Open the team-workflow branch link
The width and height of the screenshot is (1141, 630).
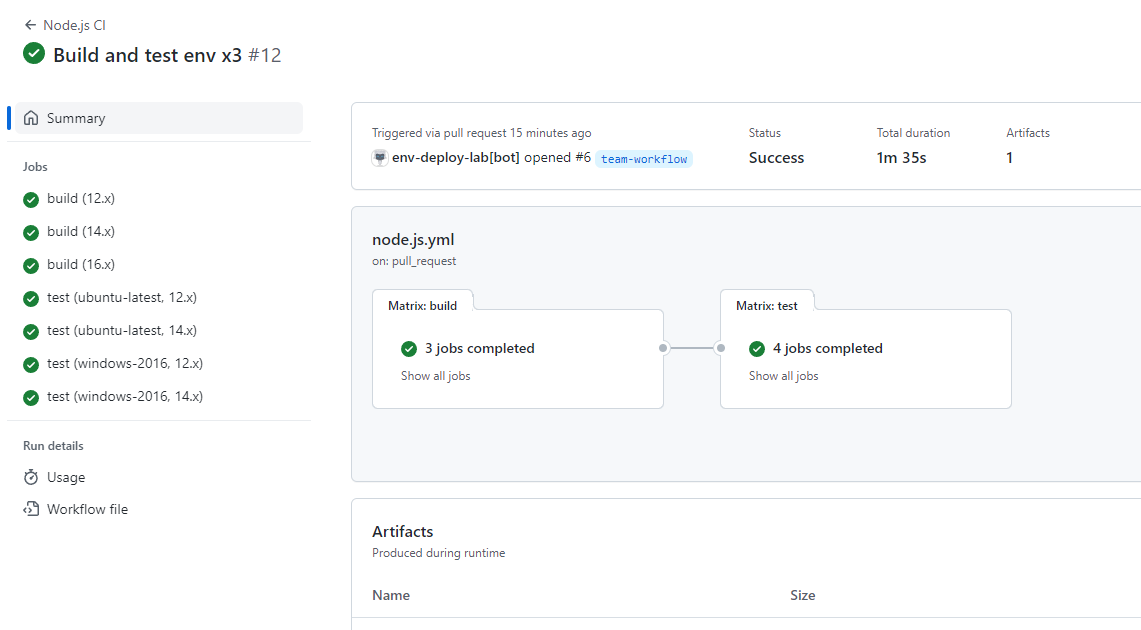pyautogui.click(x=644, y=159)
